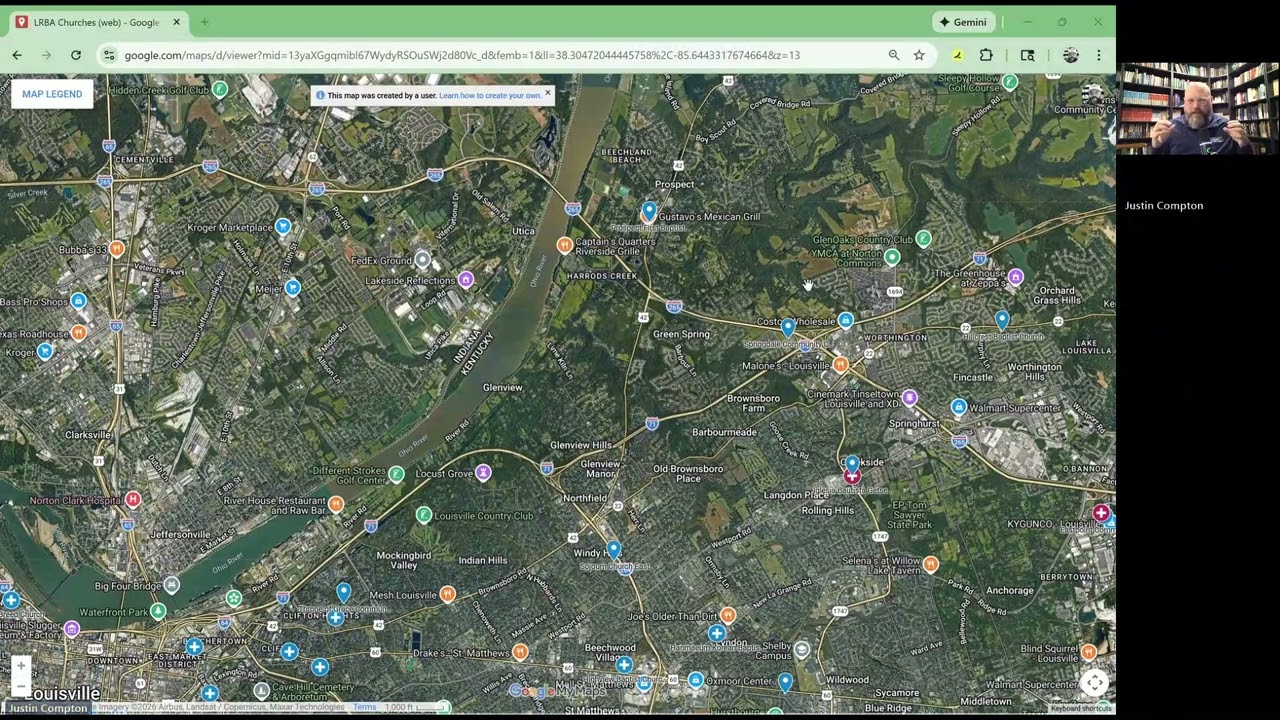
Task: Select the church pin at Windy Hills
Action: (614, 550)
